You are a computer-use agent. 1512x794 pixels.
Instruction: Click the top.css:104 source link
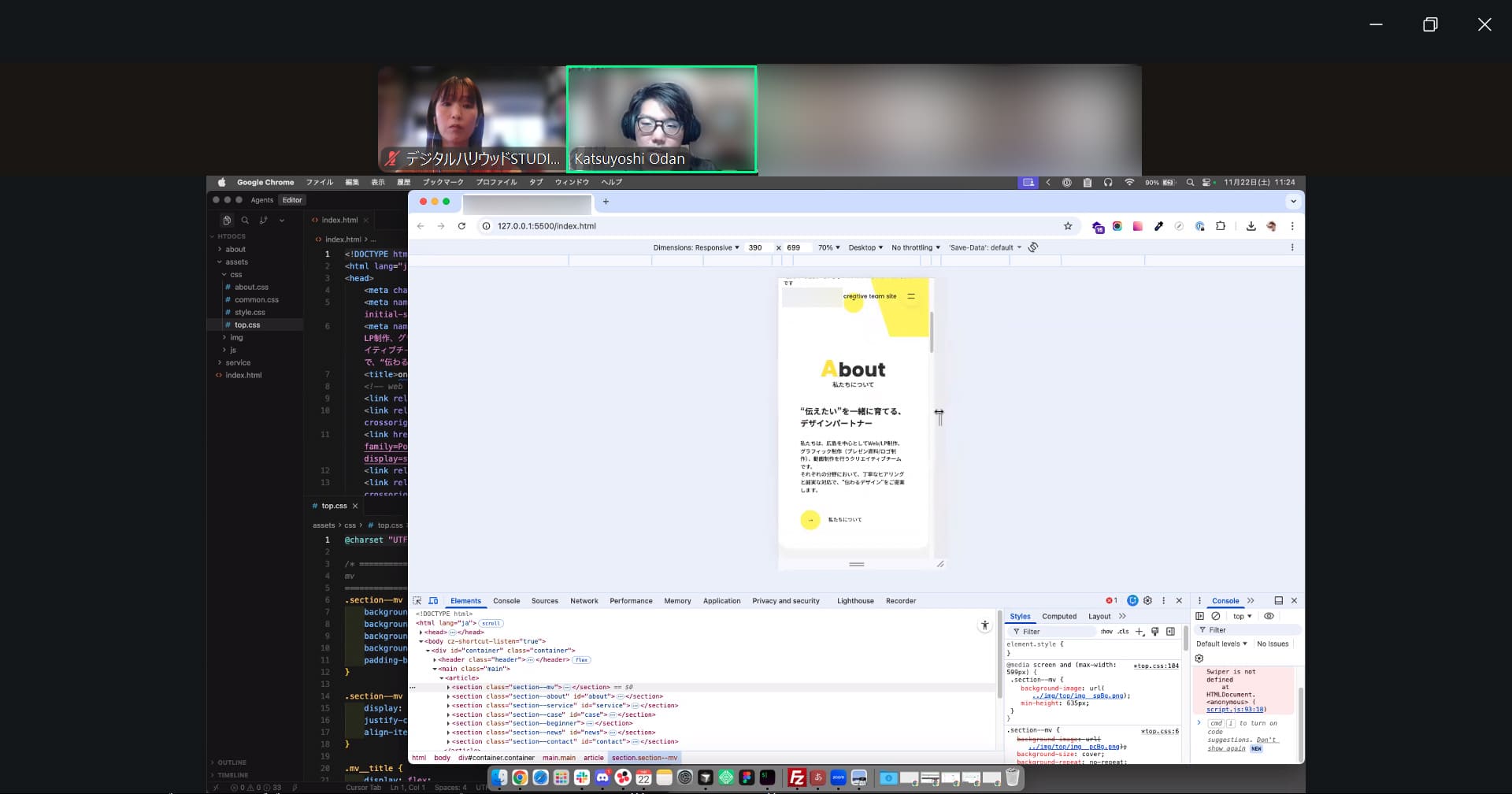(x=1156, y=666)
